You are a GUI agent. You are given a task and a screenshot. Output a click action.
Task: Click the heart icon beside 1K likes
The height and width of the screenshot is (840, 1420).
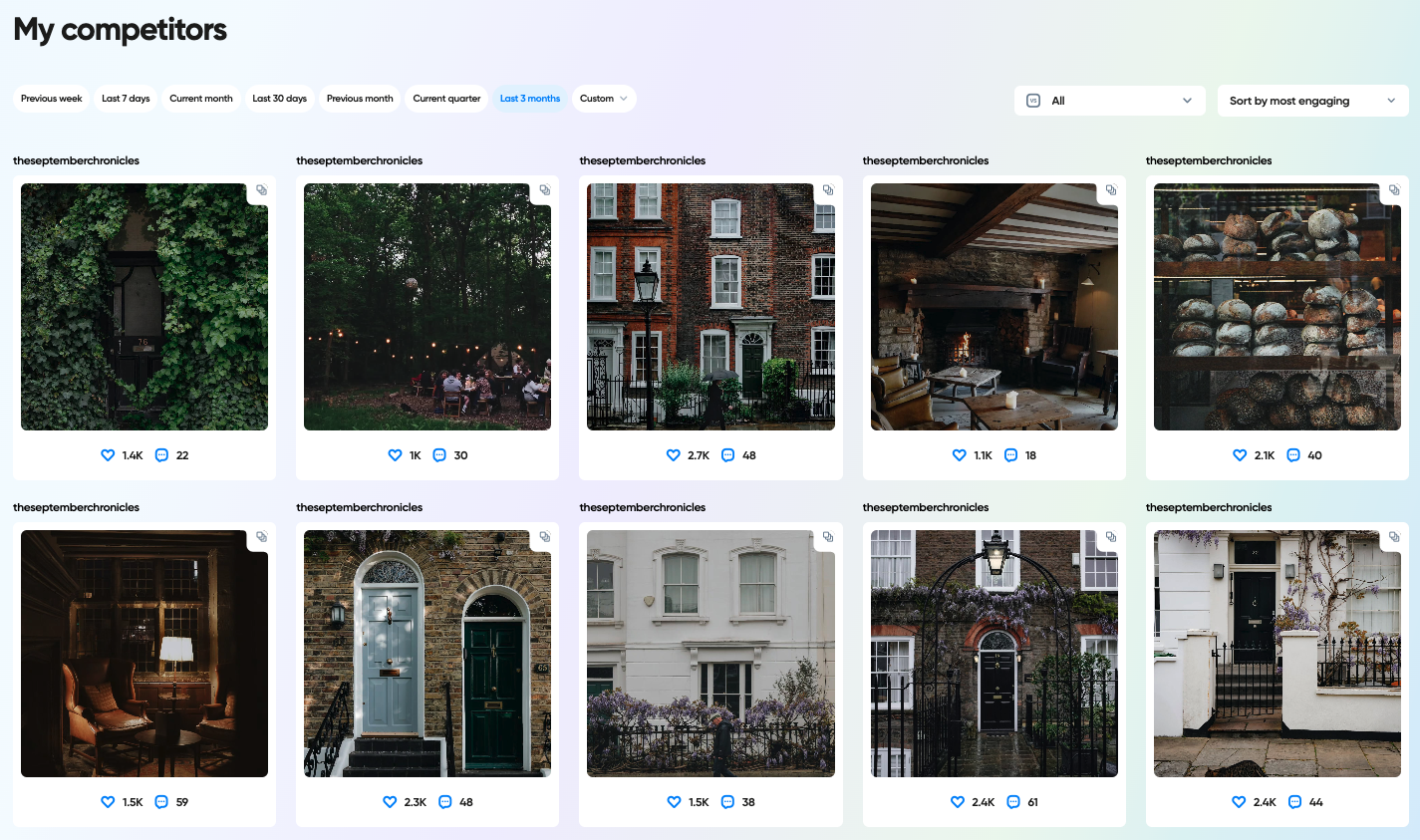pyautogui.click(x=395, y=455)
